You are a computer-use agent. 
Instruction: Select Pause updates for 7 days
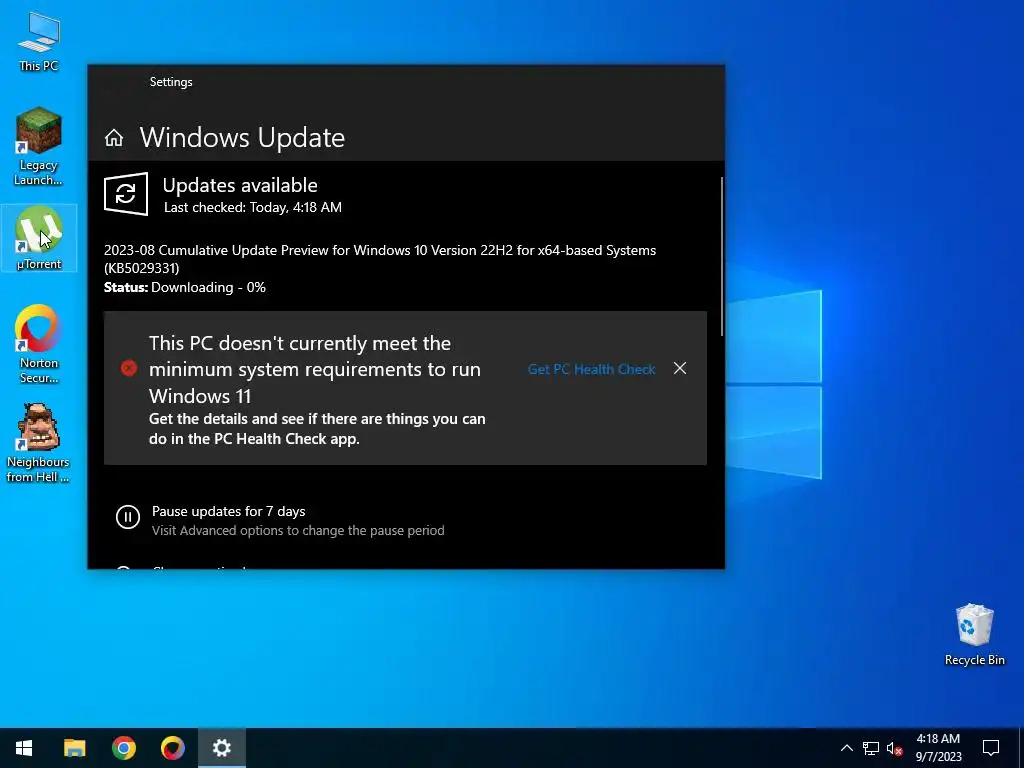click(x=229, y=511)
